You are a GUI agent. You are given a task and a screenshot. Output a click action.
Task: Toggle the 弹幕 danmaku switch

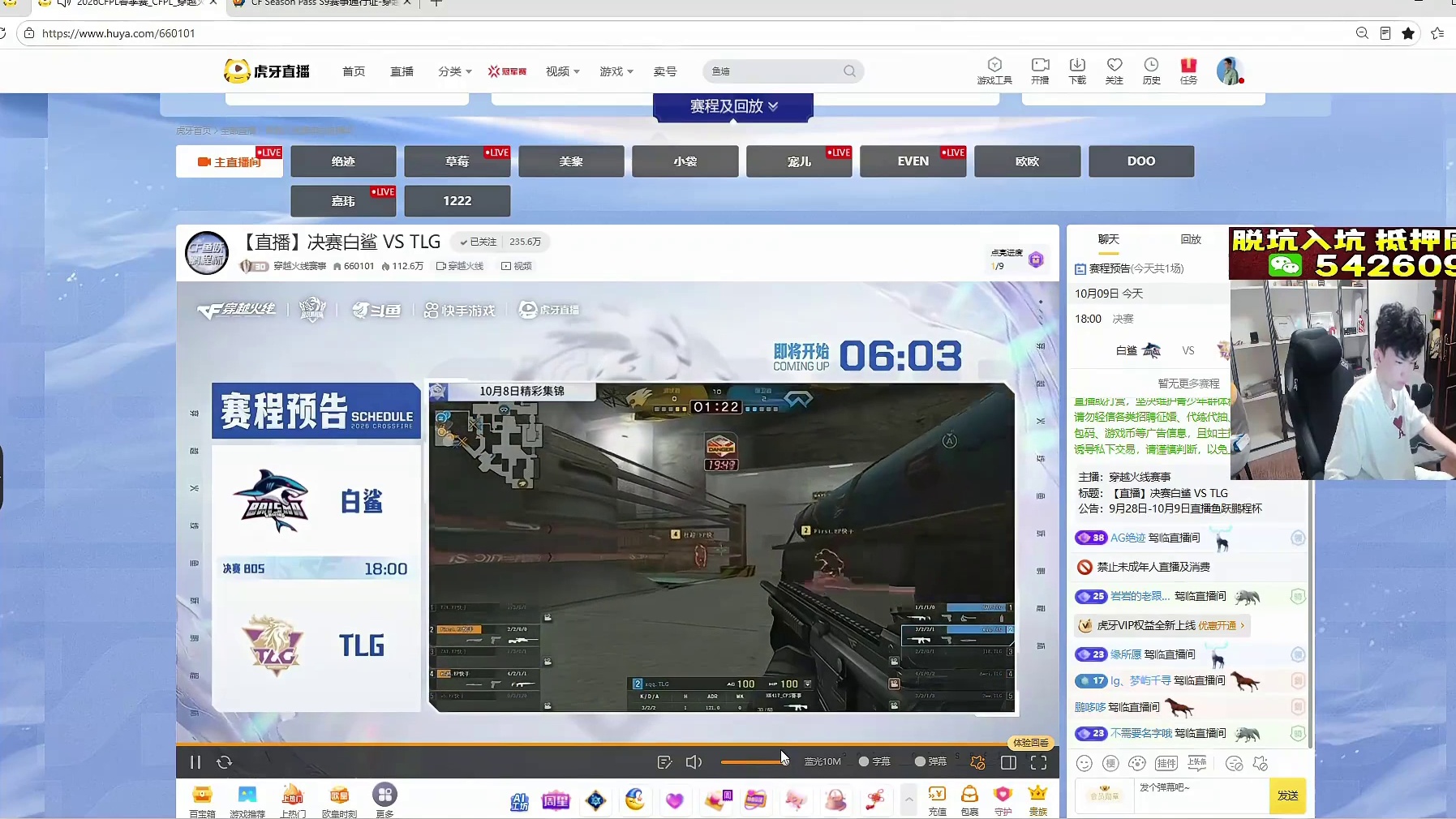point(930,762)
